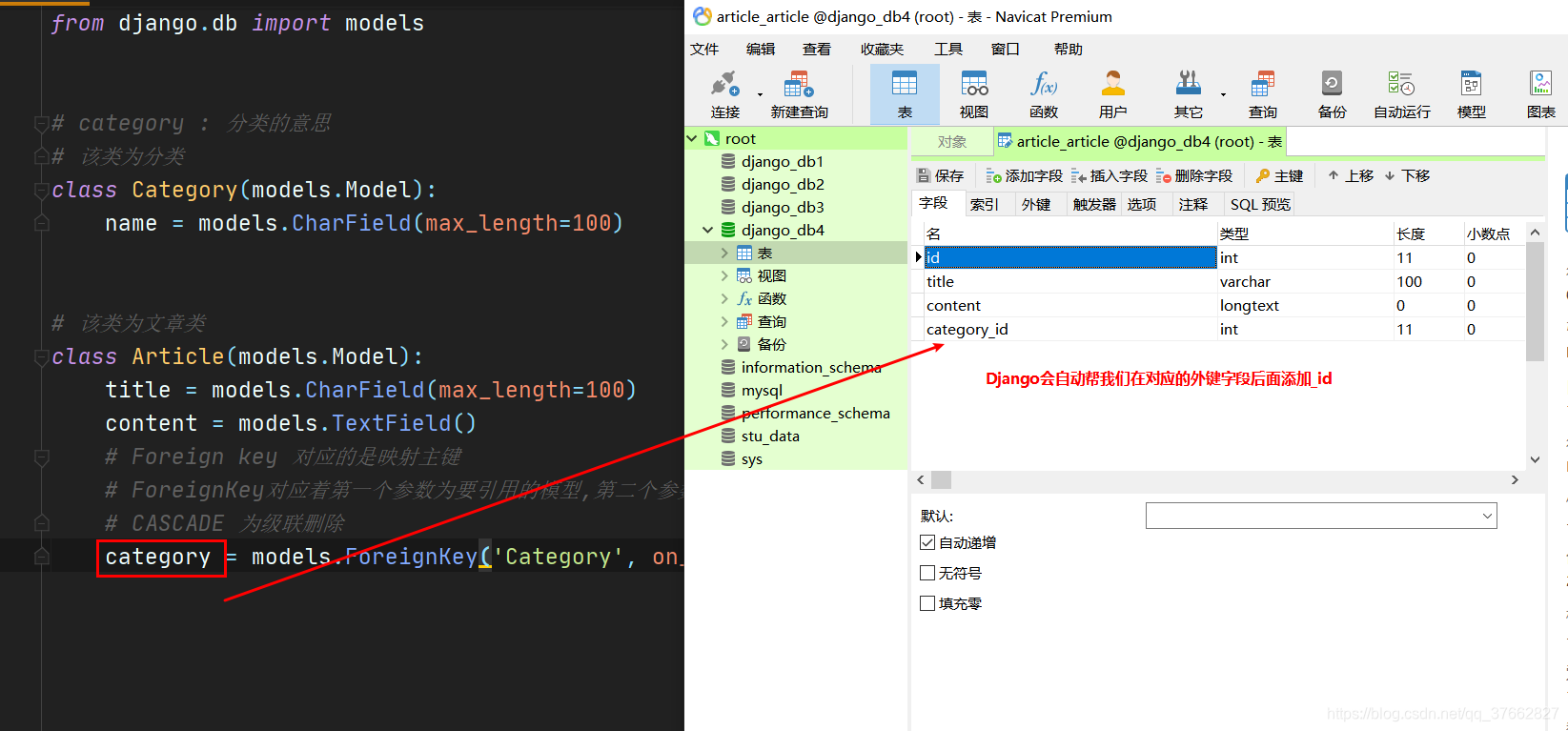This screenshot has width=1568, height=731.
Task: Toggle the 无符号 unsigned checkbox
Action: 927,573
